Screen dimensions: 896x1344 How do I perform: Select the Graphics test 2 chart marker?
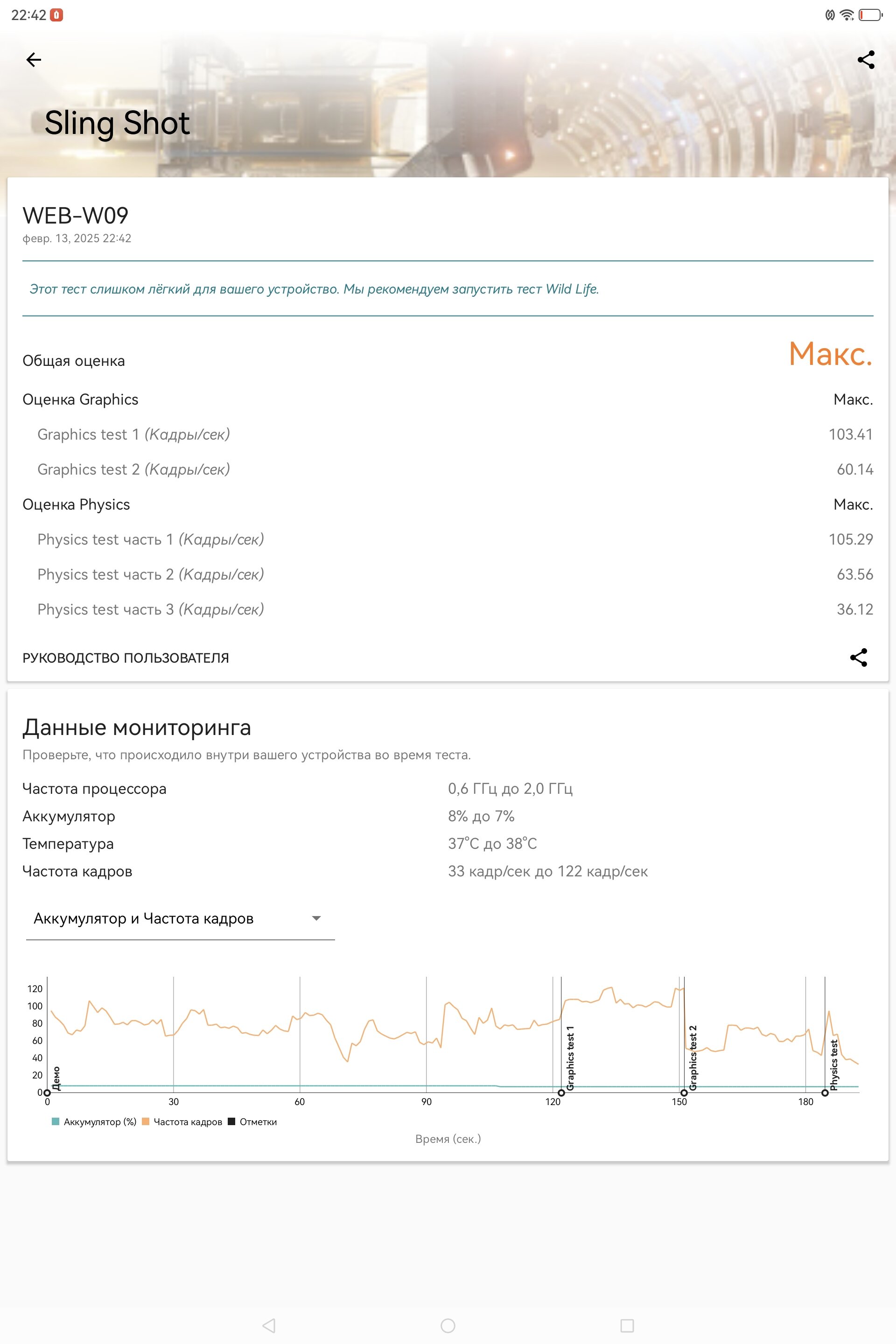point(684,1092)
